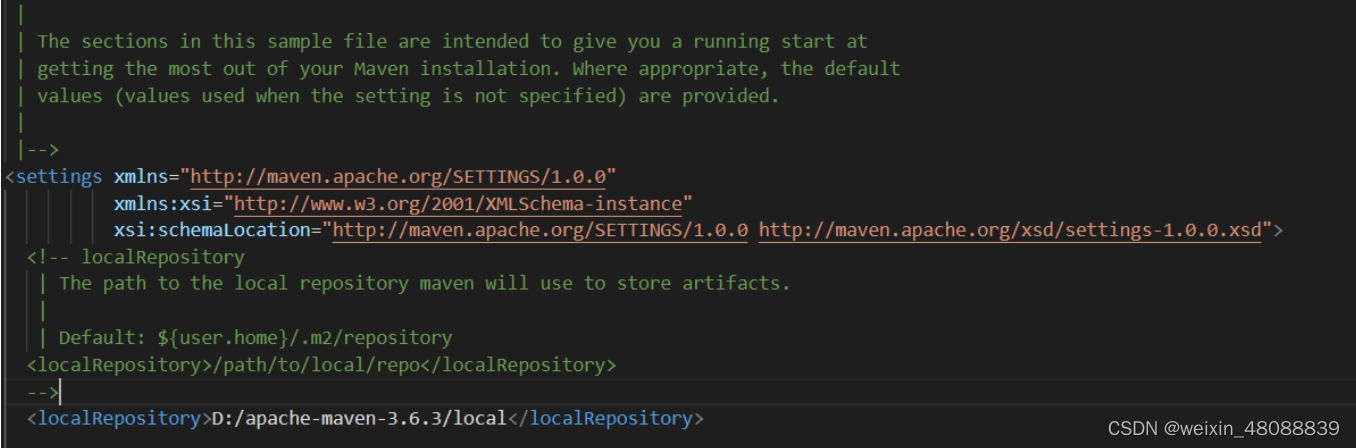Place cursor in D:/apache-maven-3.6.3/local path

pos(360,418)
